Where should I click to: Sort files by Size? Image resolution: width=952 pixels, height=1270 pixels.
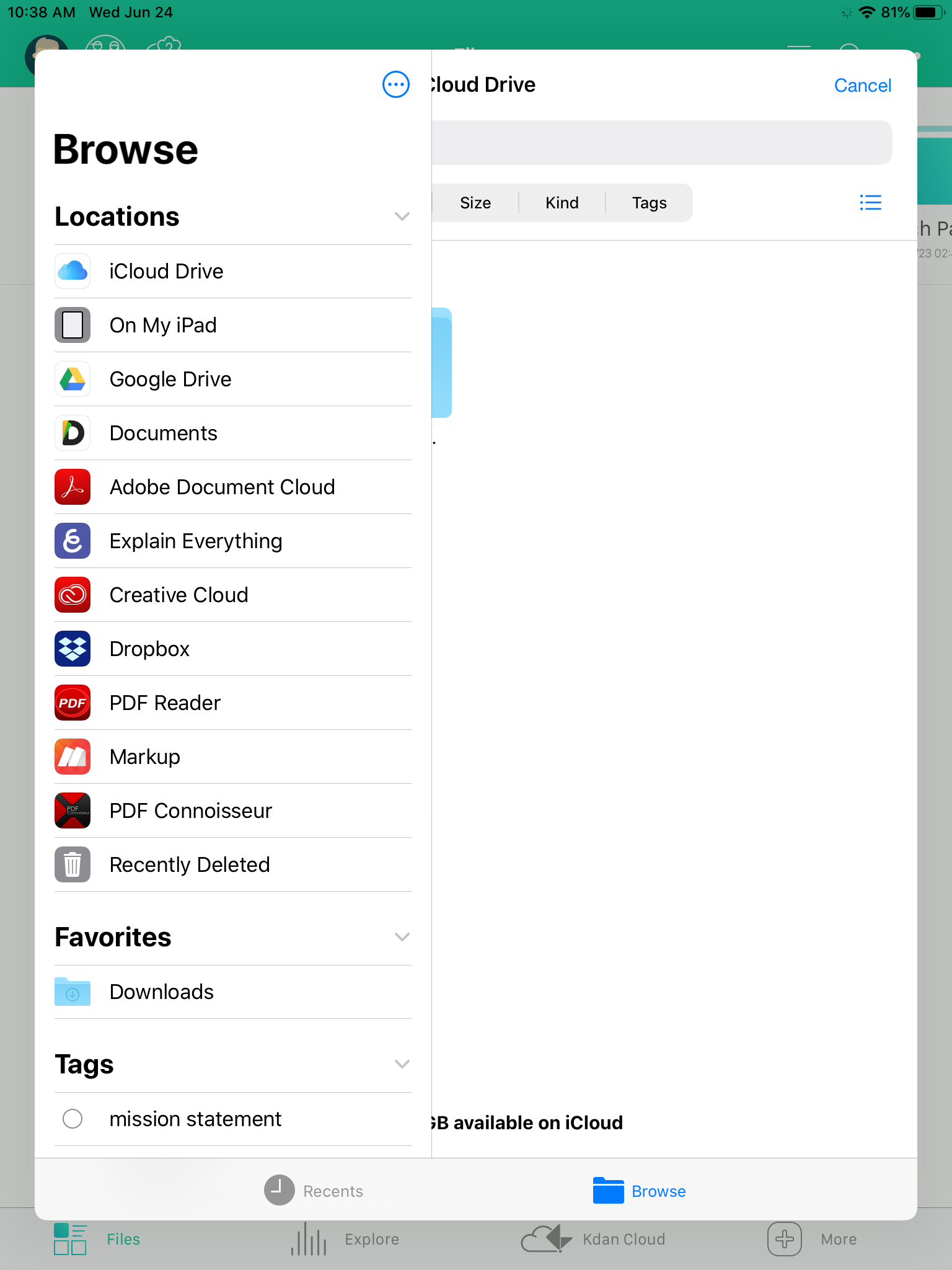[x=475, y=203]
